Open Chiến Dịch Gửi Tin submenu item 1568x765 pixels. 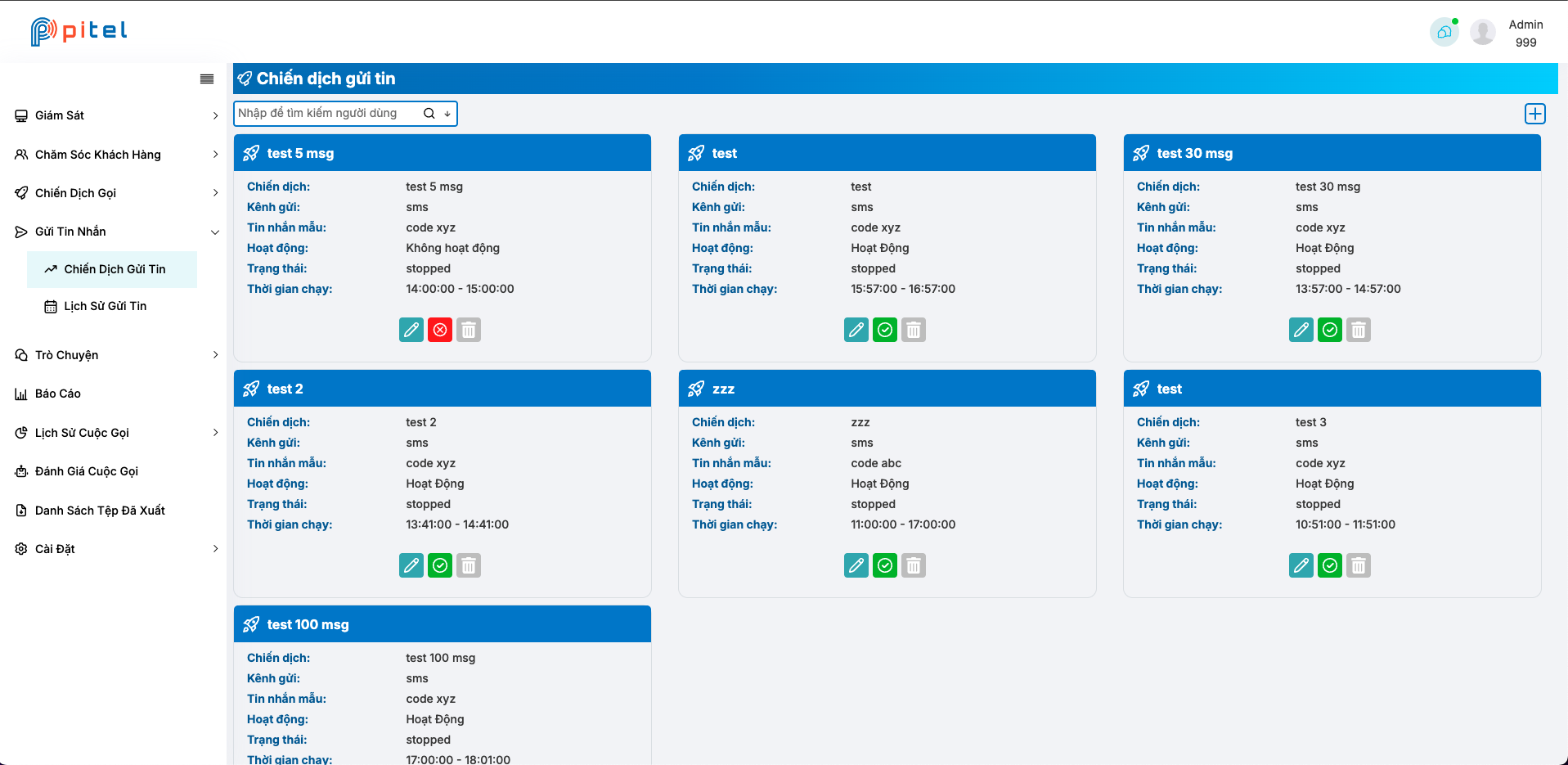112,269
